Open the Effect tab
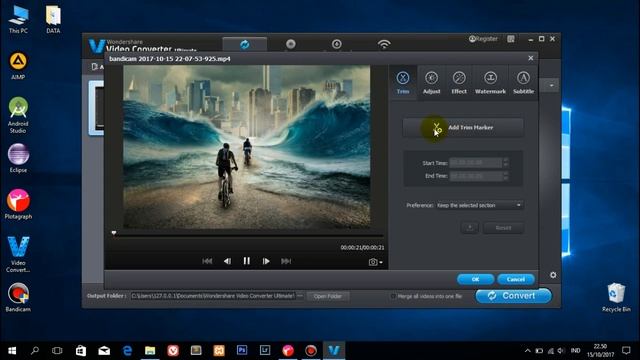This screenshot has height=360, width=640. tap(459, 82)
